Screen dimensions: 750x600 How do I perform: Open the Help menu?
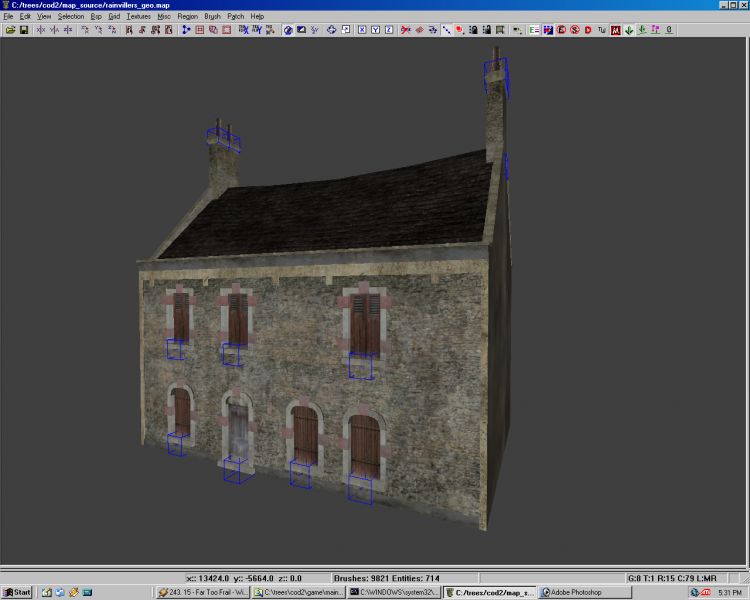pyautogui.click(x=257, y=16)
